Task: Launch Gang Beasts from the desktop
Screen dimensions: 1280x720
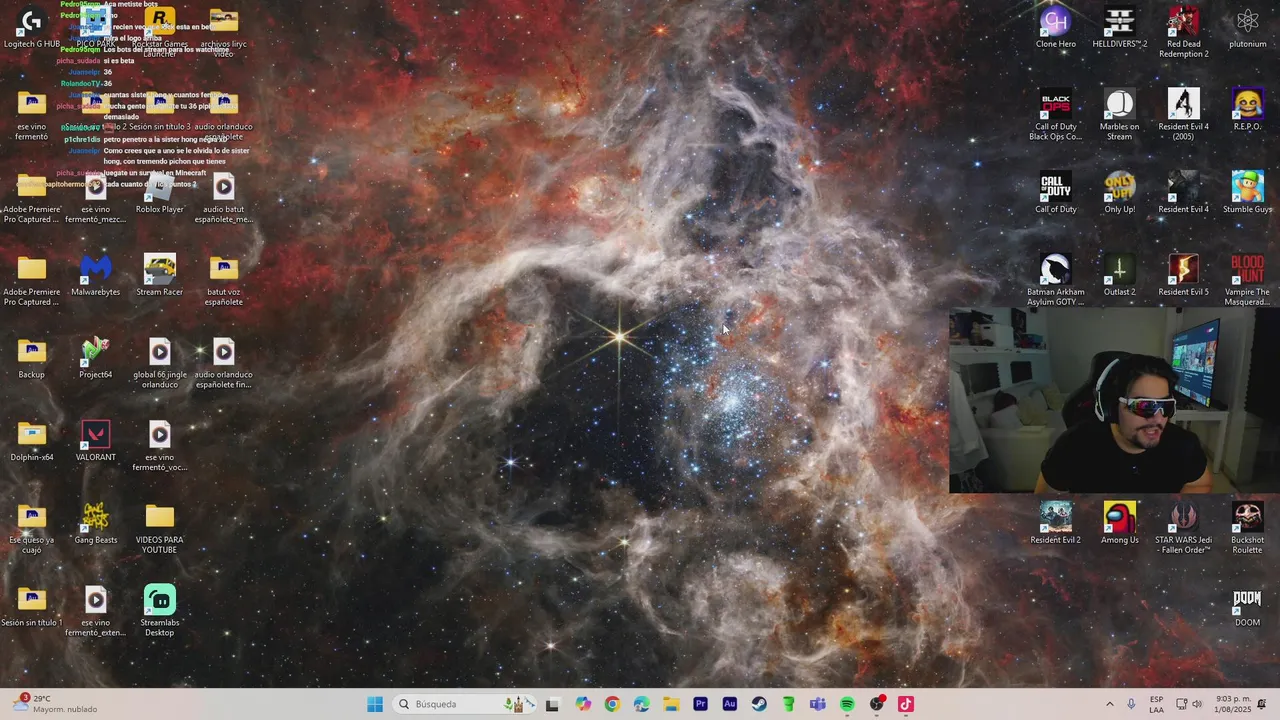Action: point(96,525)
